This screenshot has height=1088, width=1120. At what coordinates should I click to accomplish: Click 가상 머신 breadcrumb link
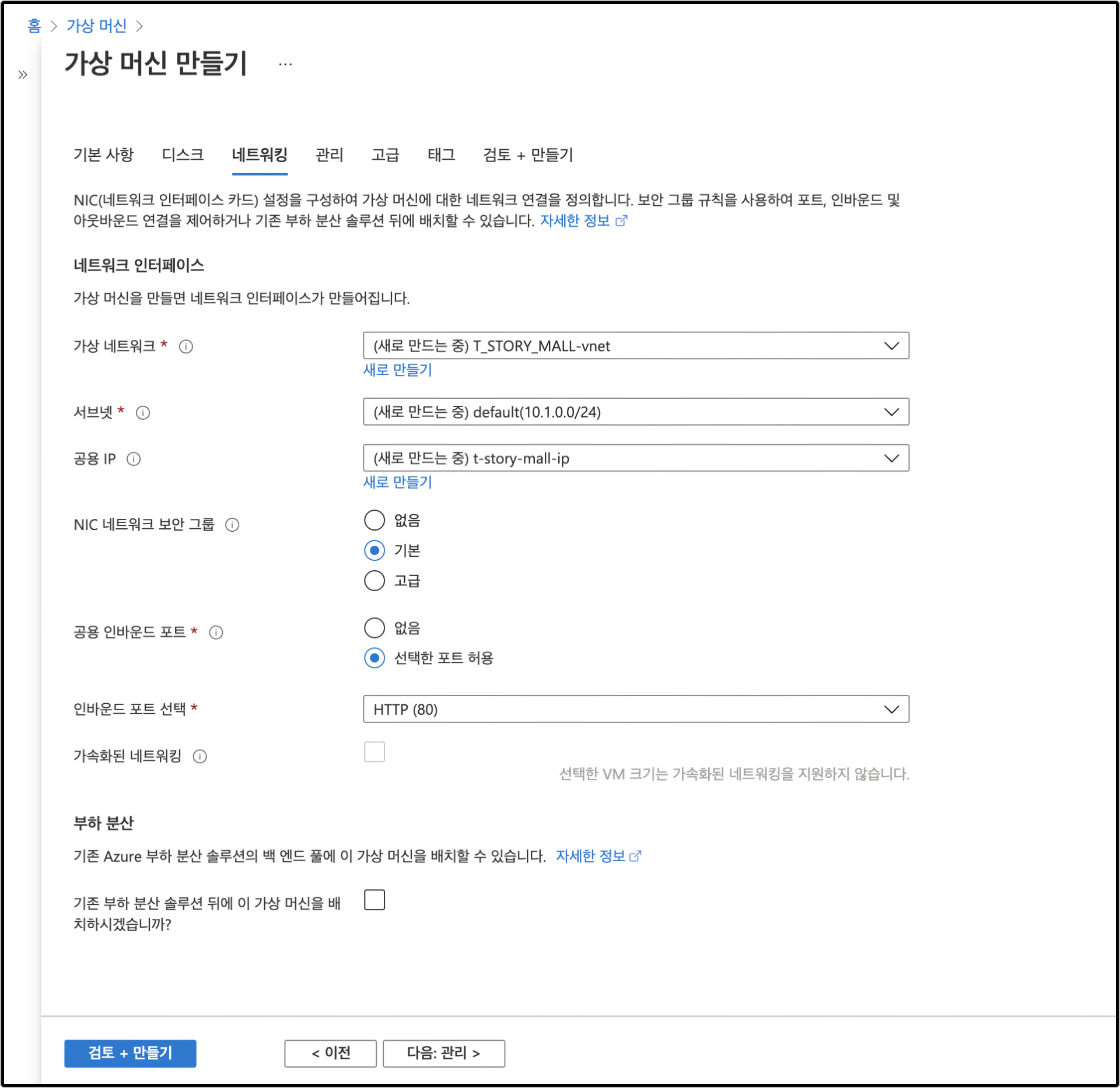pos(96,26)
